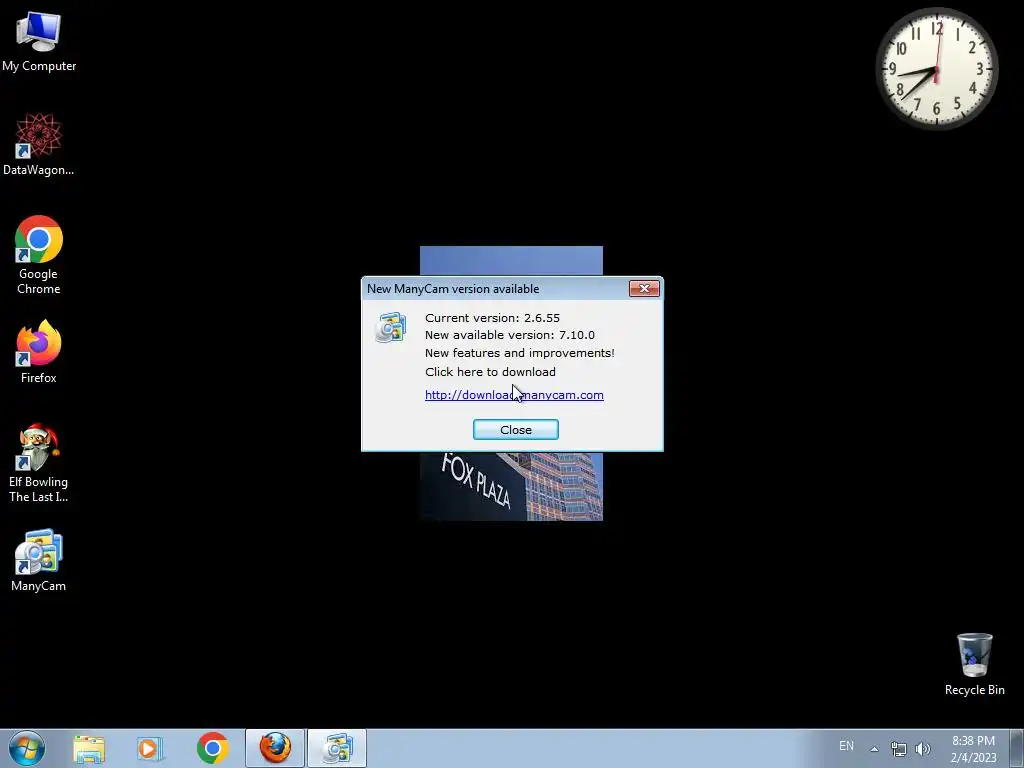Open the download.manycam.com link

click(514, 395)
